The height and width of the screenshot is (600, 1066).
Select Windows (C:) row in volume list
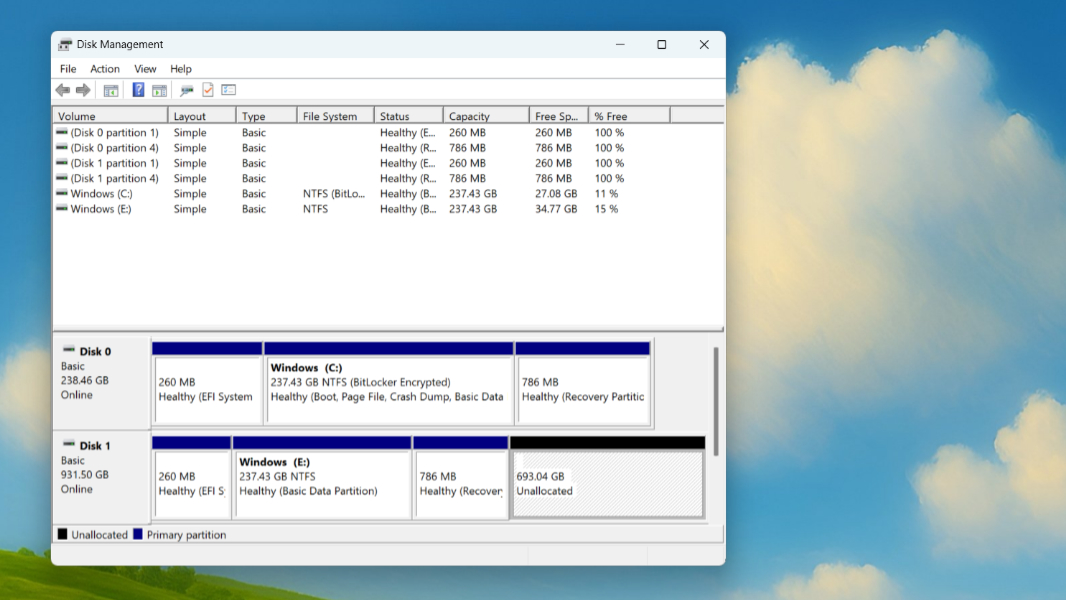(x=101, y=194)
